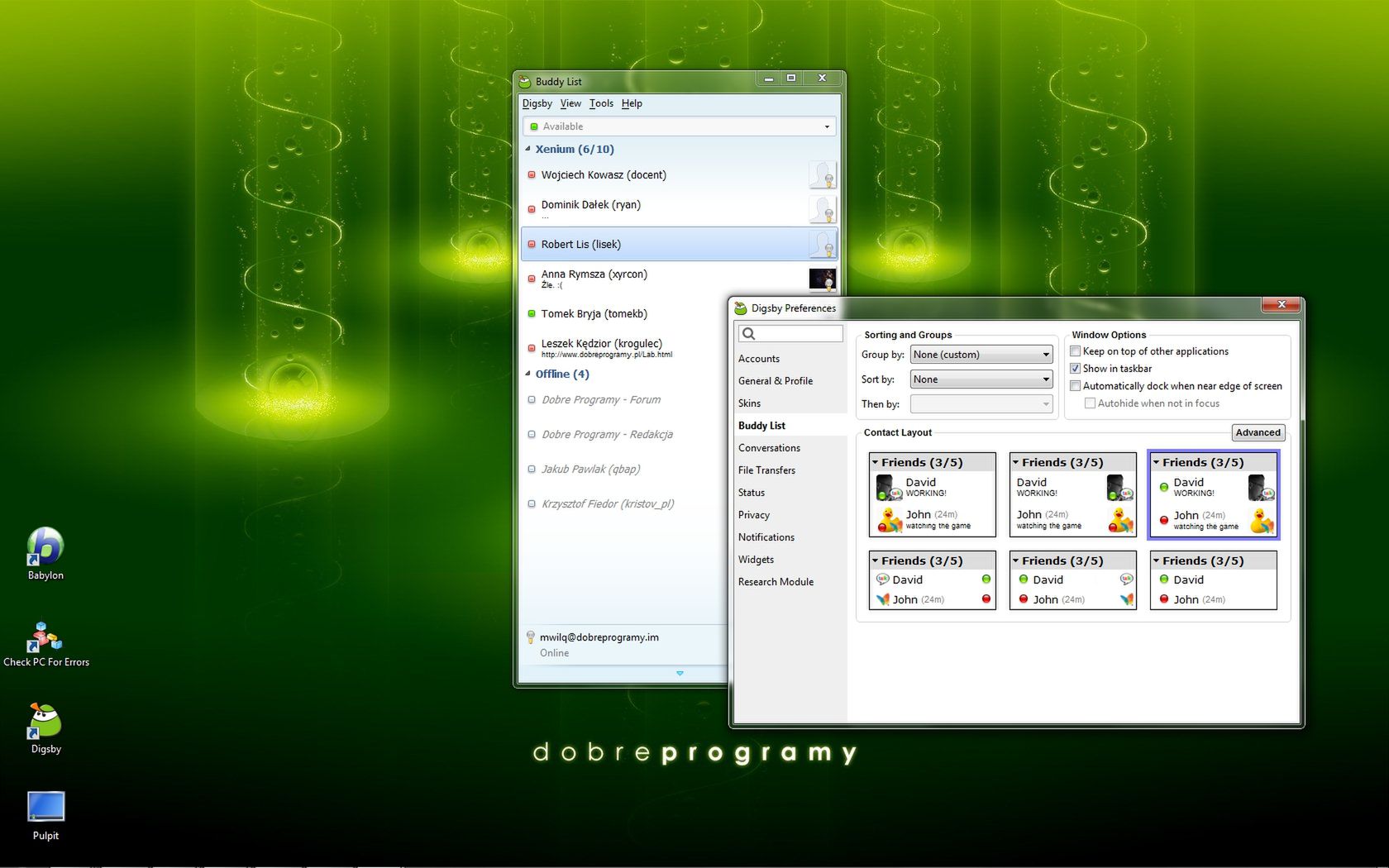Close the Digsby Preferences window

pyautogui.click(x=1281, y=305)
